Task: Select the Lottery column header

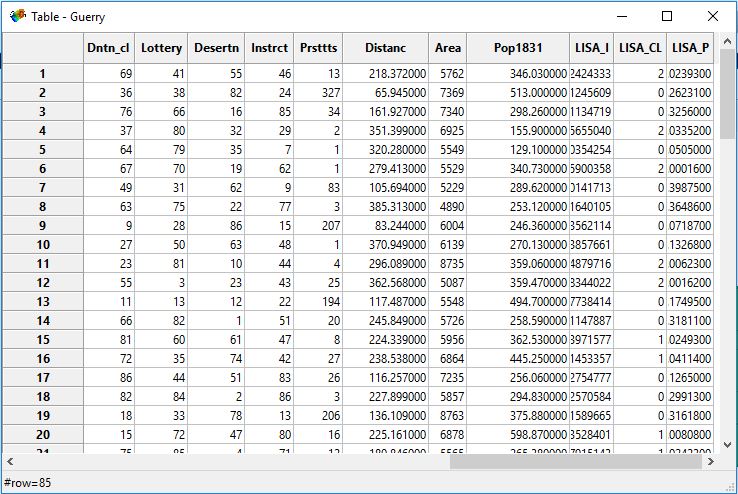Action: point(161,48)
